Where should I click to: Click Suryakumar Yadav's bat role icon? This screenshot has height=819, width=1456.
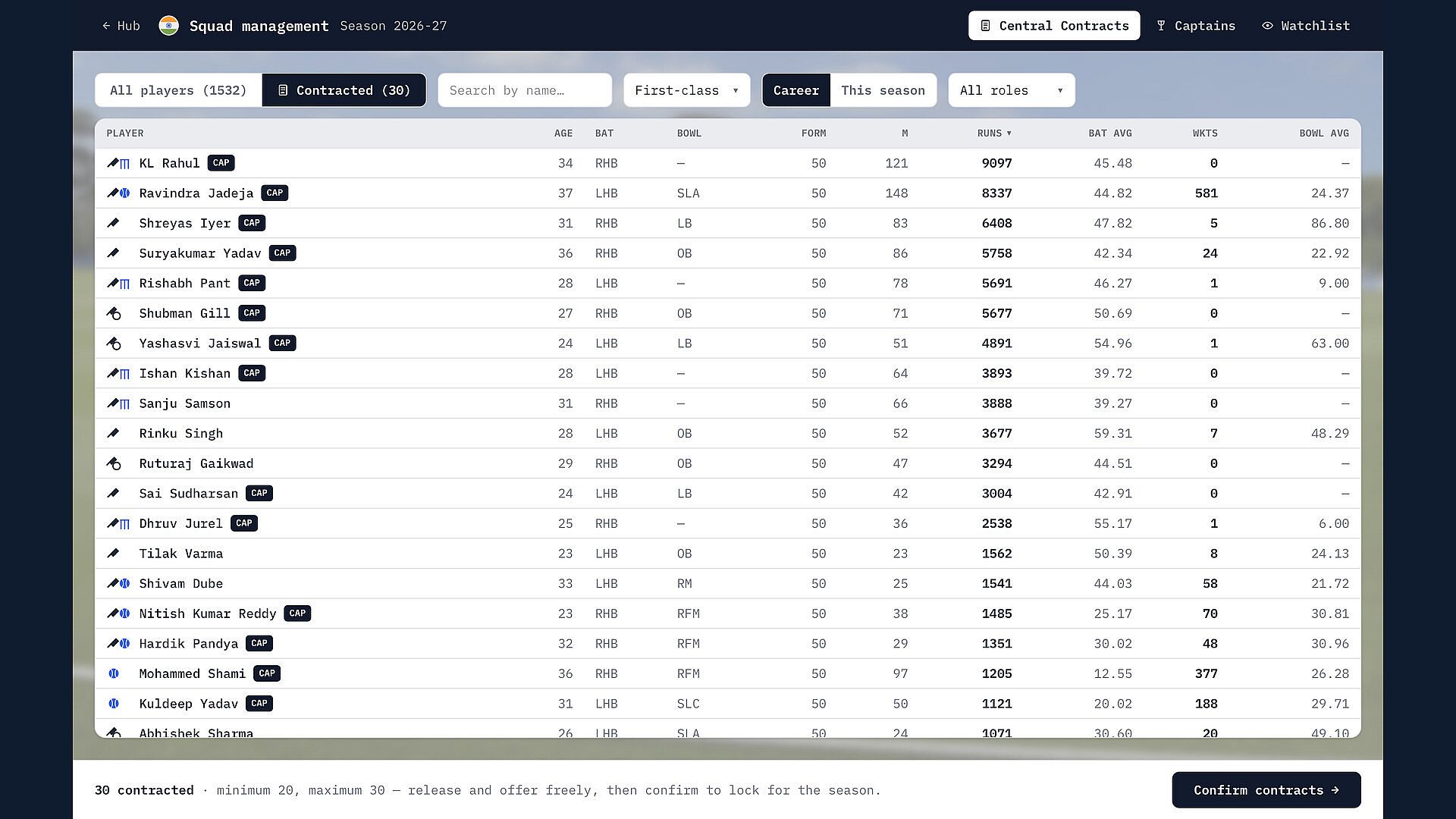click(113, 253)
